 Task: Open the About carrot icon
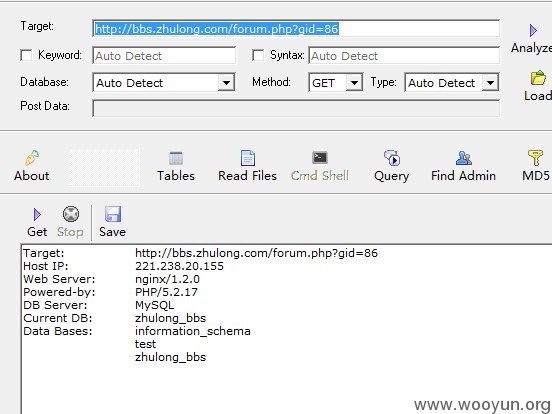point(32,158)
